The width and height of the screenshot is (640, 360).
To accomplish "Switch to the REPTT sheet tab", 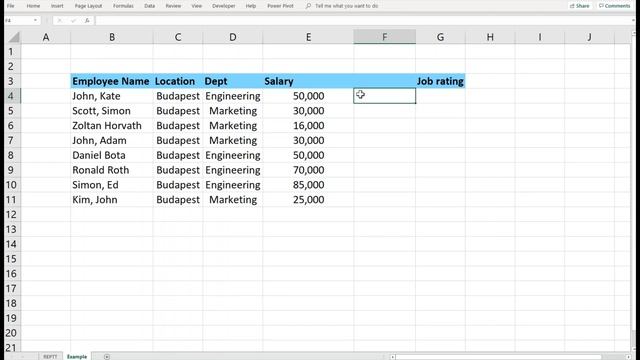I will (x=50, y=357).
